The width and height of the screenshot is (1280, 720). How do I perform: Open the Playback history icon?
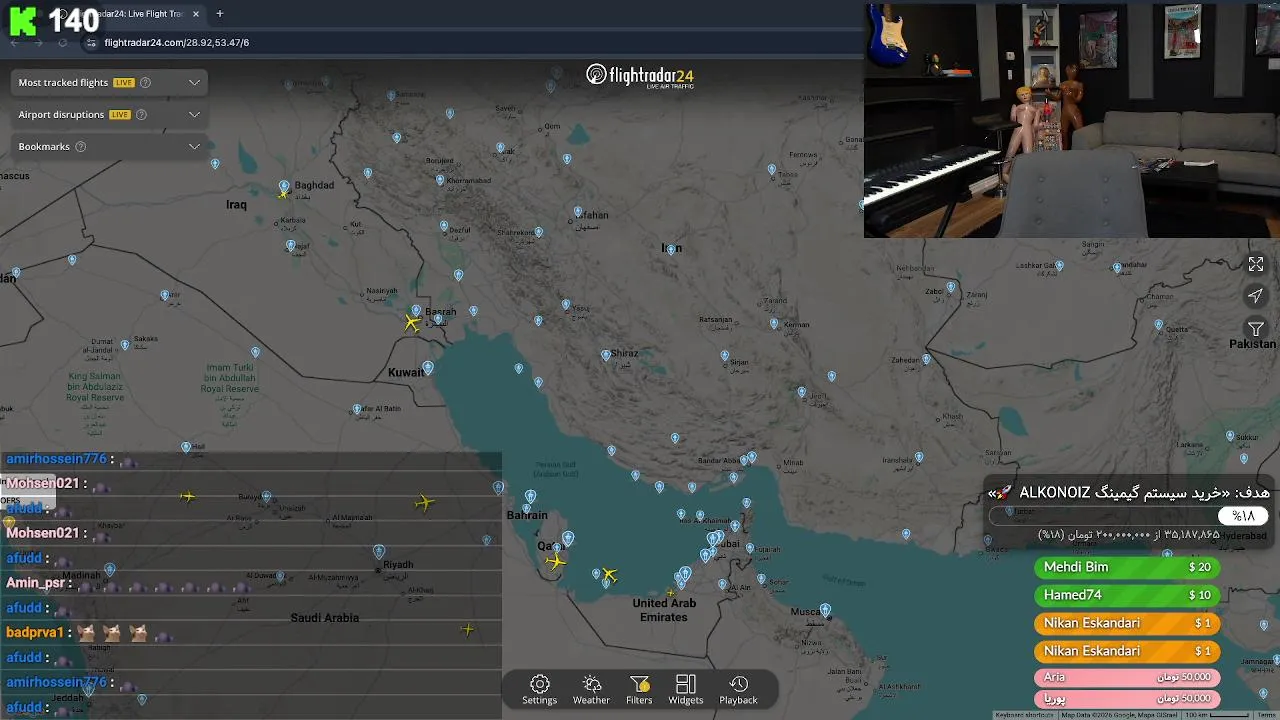(x=738, y=684)
